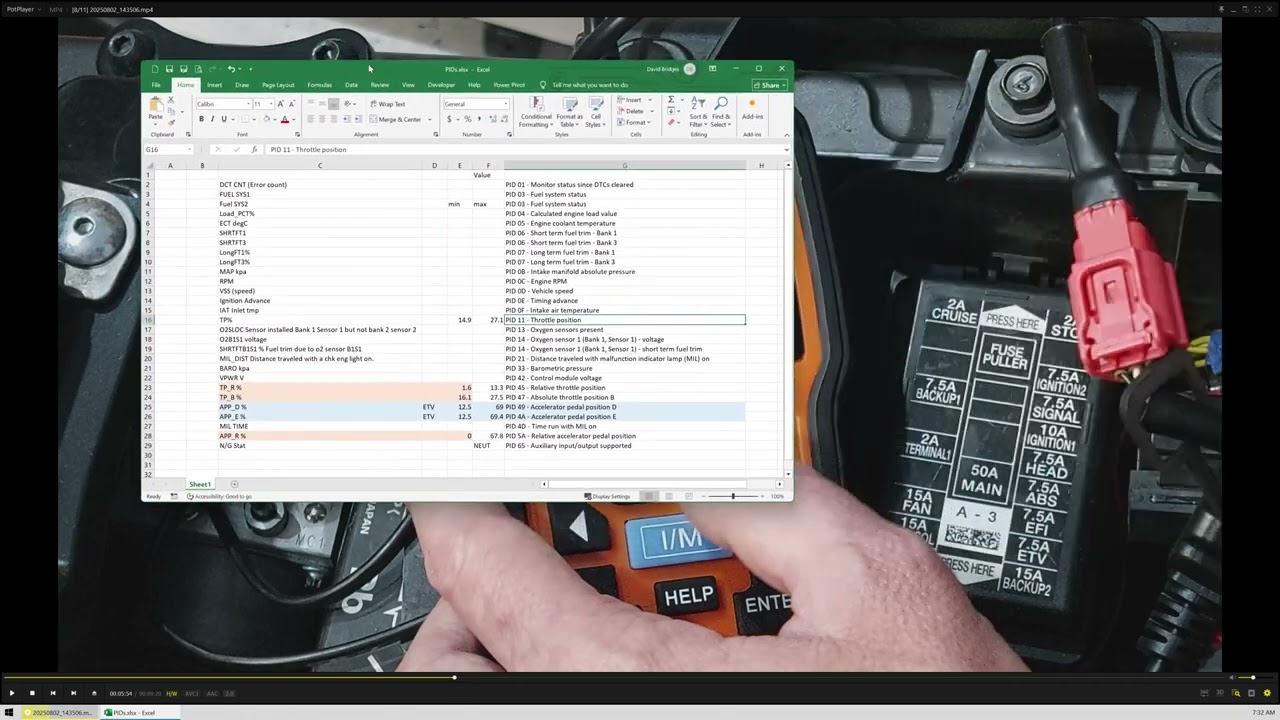Click Accessibility: Good to go status
The width and height of the screenshot is (1280, 720).
[219, 496]
